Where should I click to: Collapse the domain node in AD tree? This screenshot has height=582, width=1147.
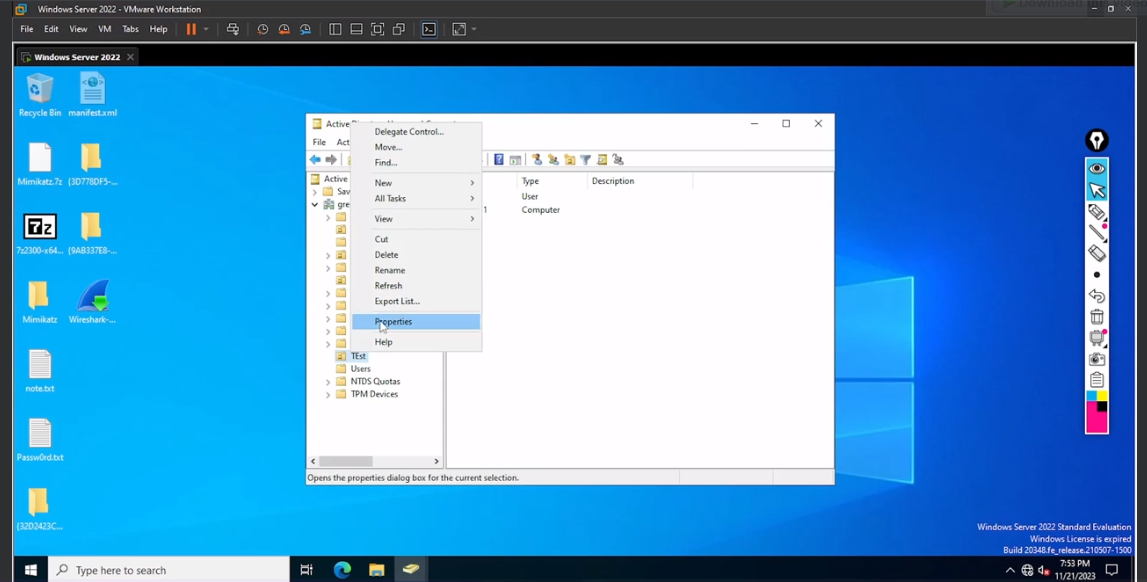coord(315,205)
